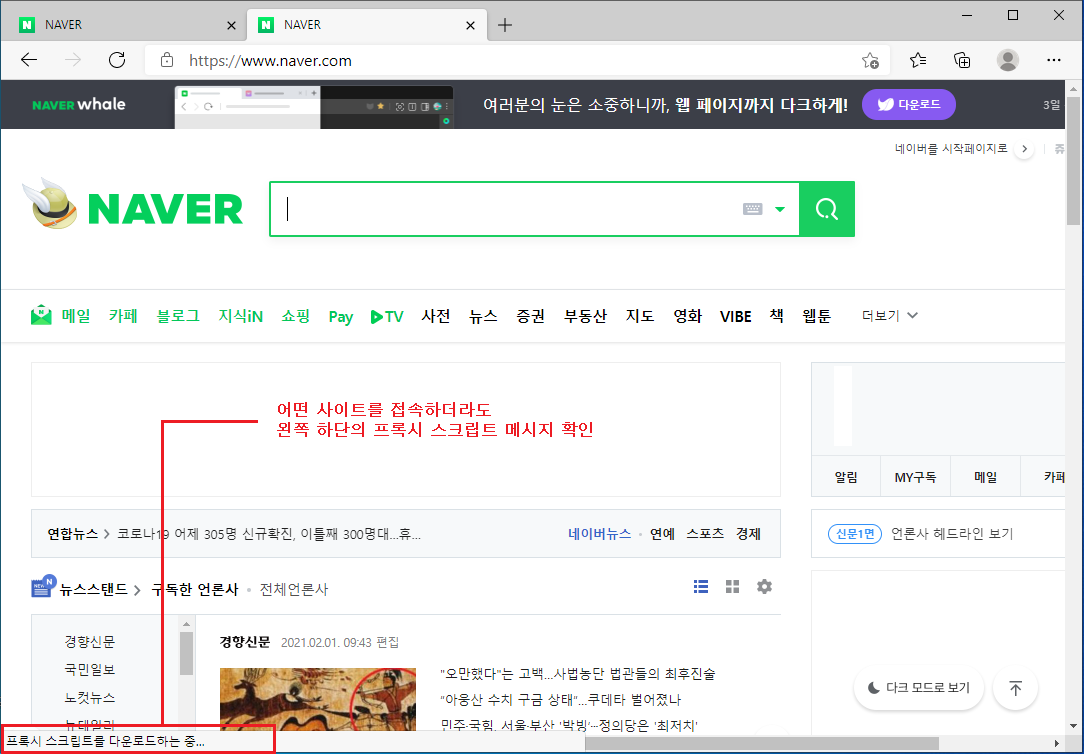
Task: Switch newsstand to list view icon
Action: click(701, 587)
